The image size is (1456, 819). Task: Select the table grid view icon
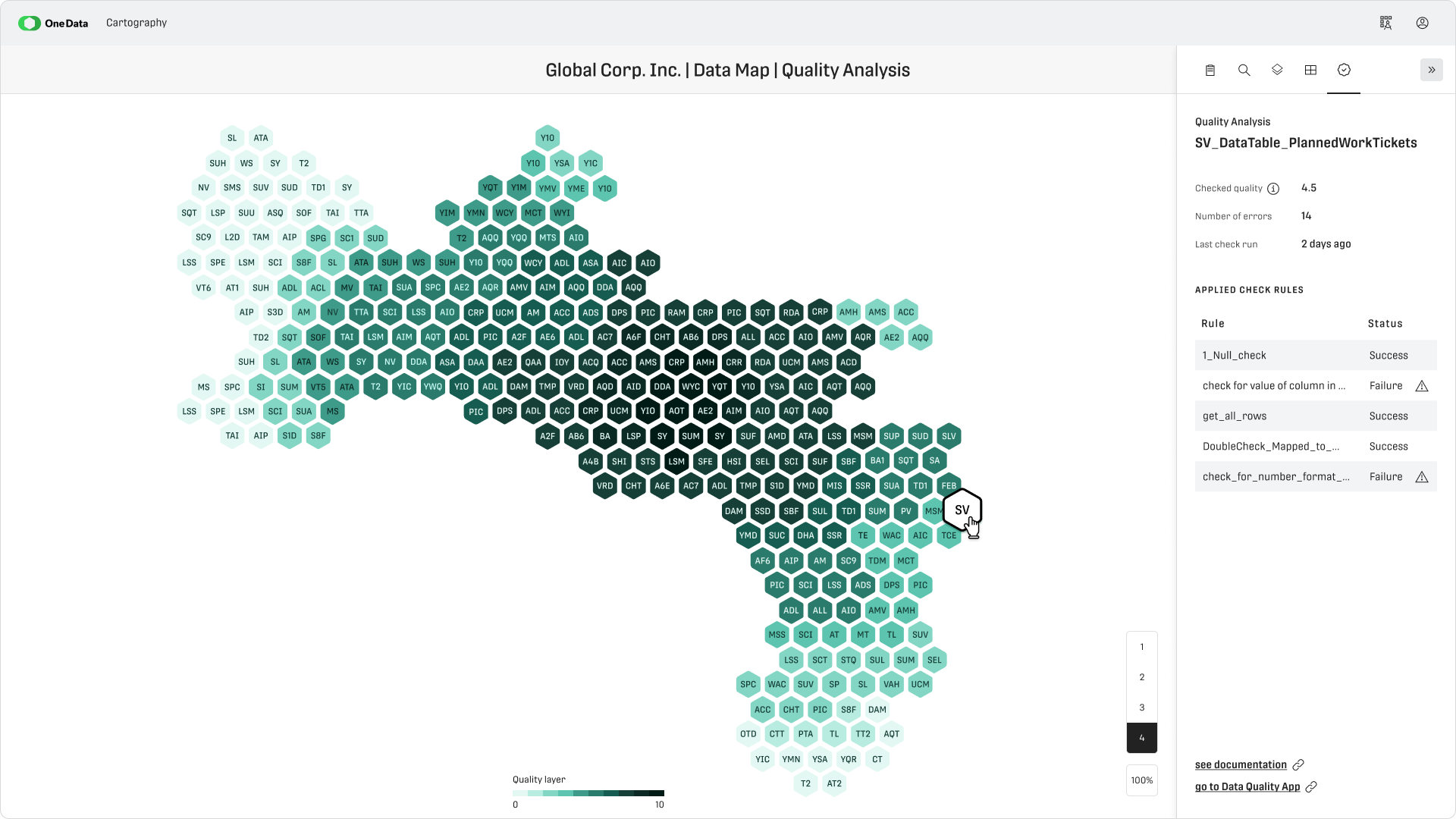(1311, 70)
